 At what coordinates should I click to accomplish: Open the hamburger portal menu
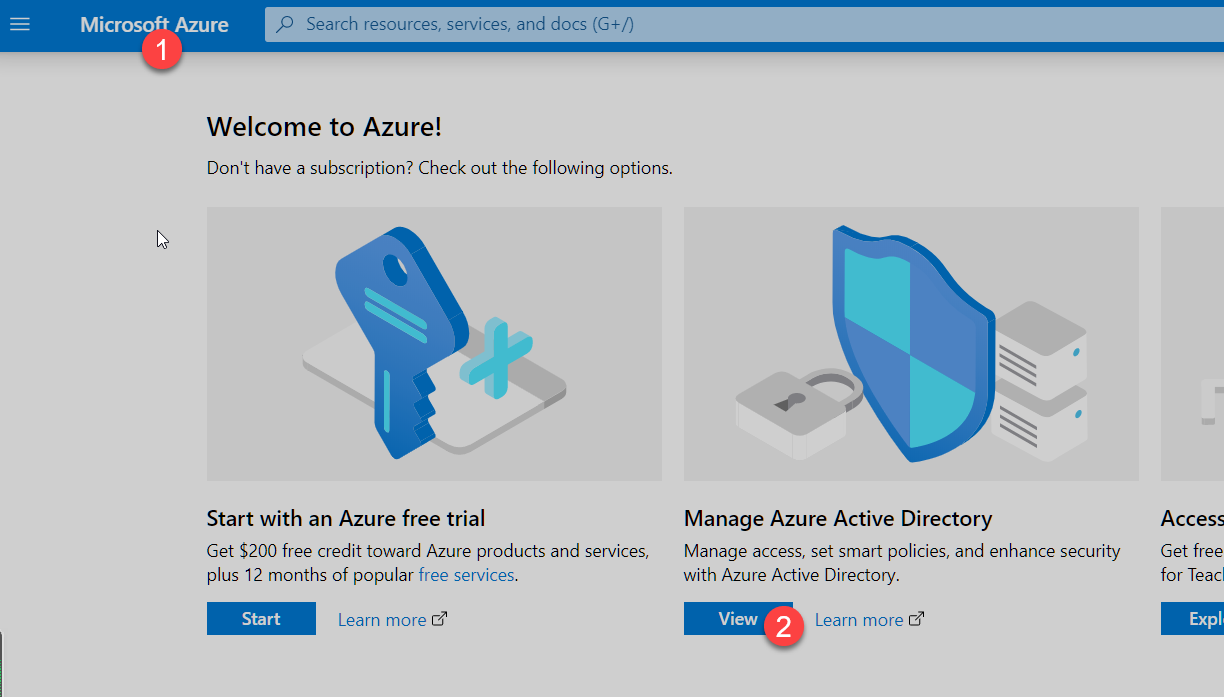point(20,24)
